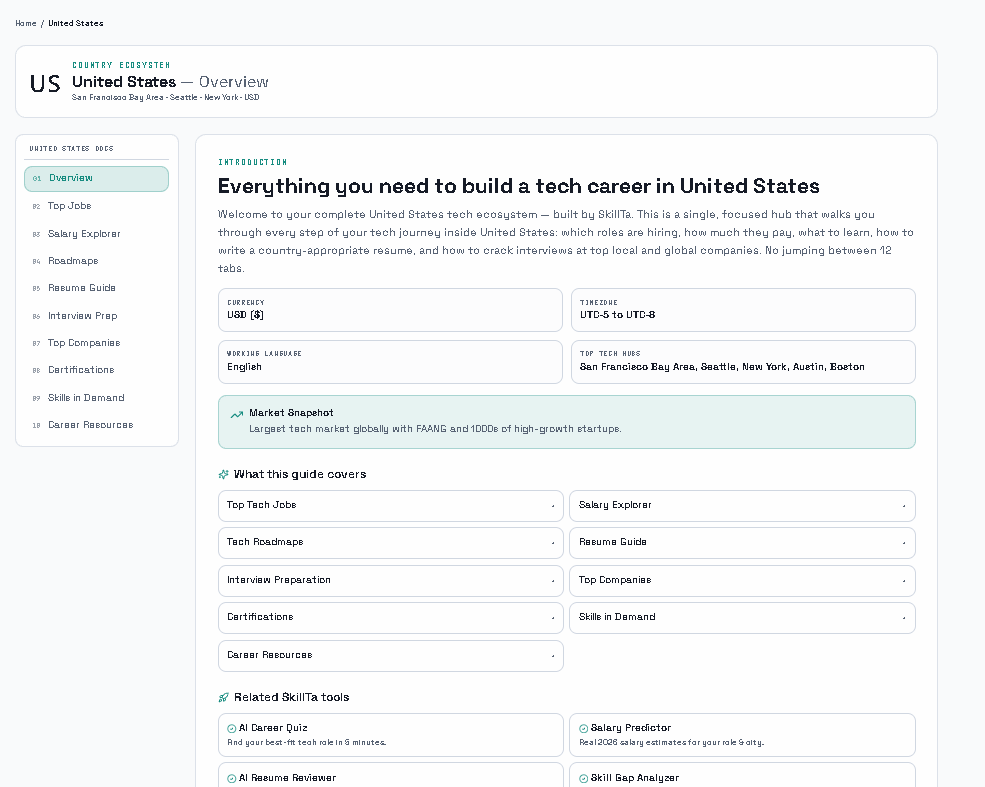
Task: Click the 'United States — Overview' page title
Action: tap(170, 82)
